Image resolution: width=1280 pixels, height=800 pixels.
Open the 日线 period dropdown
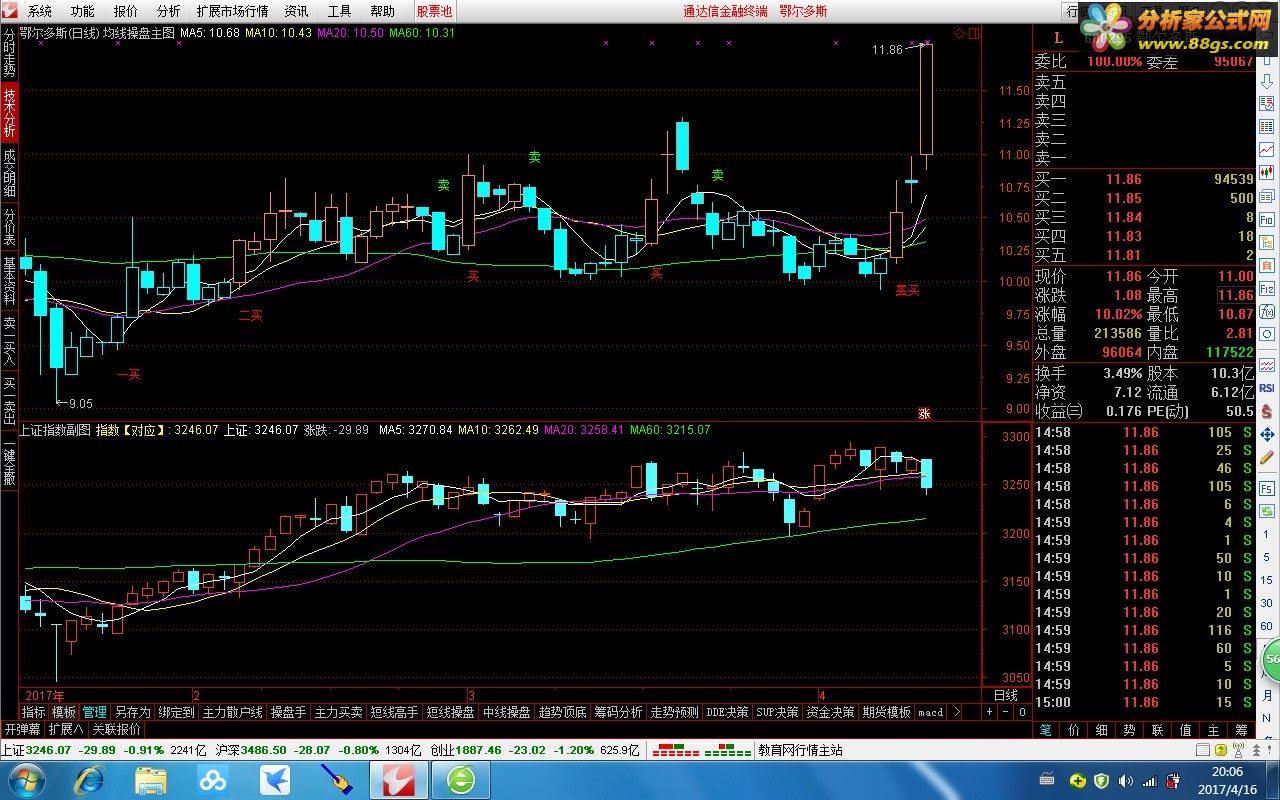click(1005, 695)
